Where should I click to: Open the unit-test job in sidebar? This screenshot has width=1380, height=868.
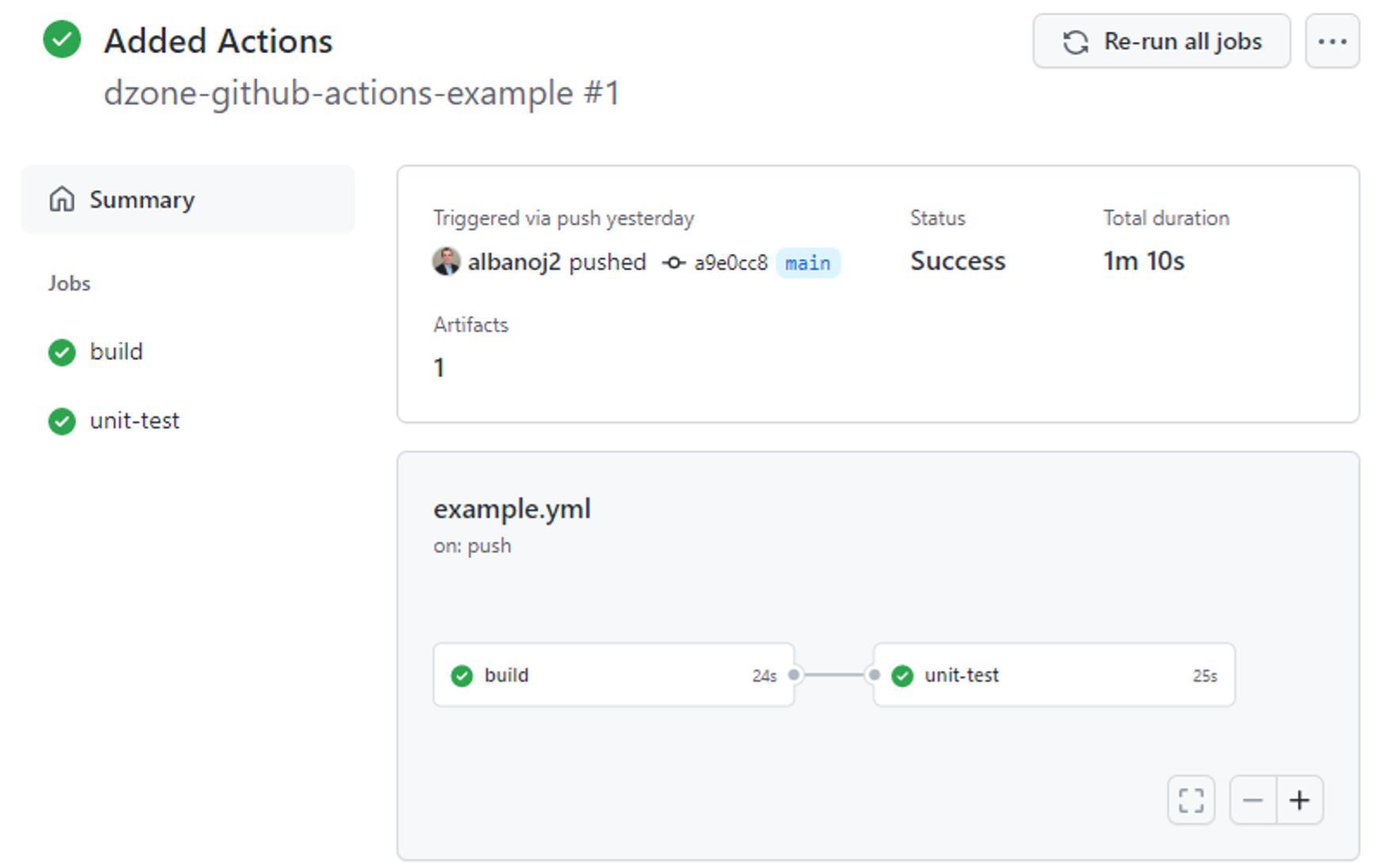(x=135, y=421)
